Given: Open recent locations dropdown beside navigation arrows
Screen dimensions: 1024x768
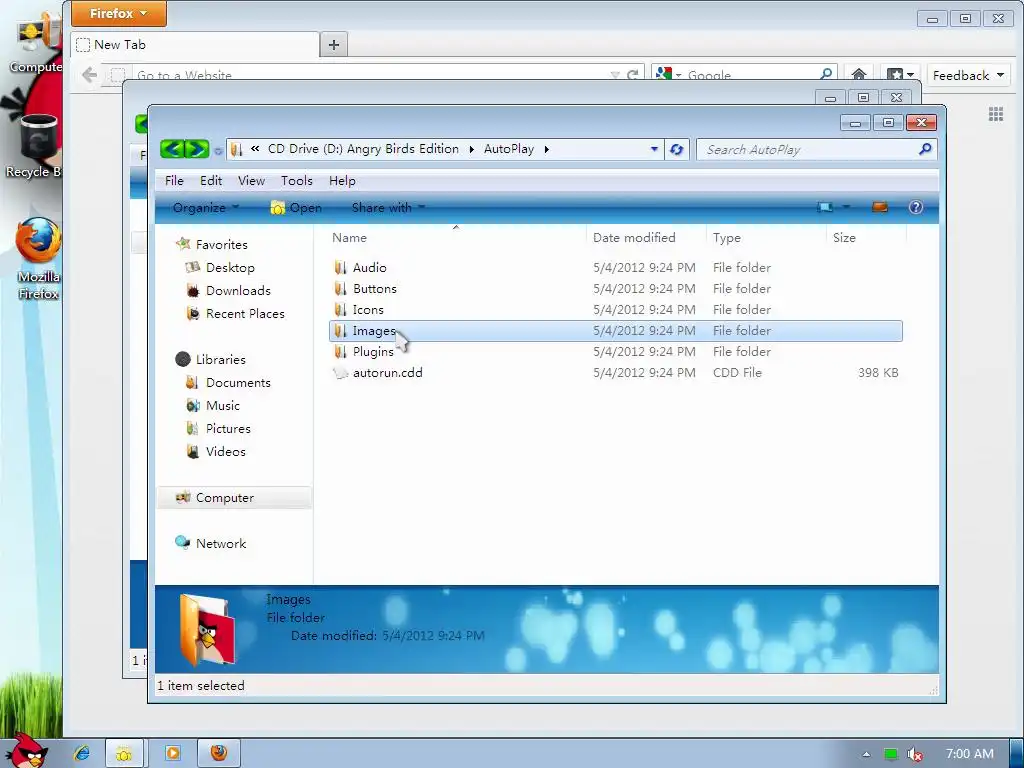Looking at the screenshot, I should pos(218,151).
